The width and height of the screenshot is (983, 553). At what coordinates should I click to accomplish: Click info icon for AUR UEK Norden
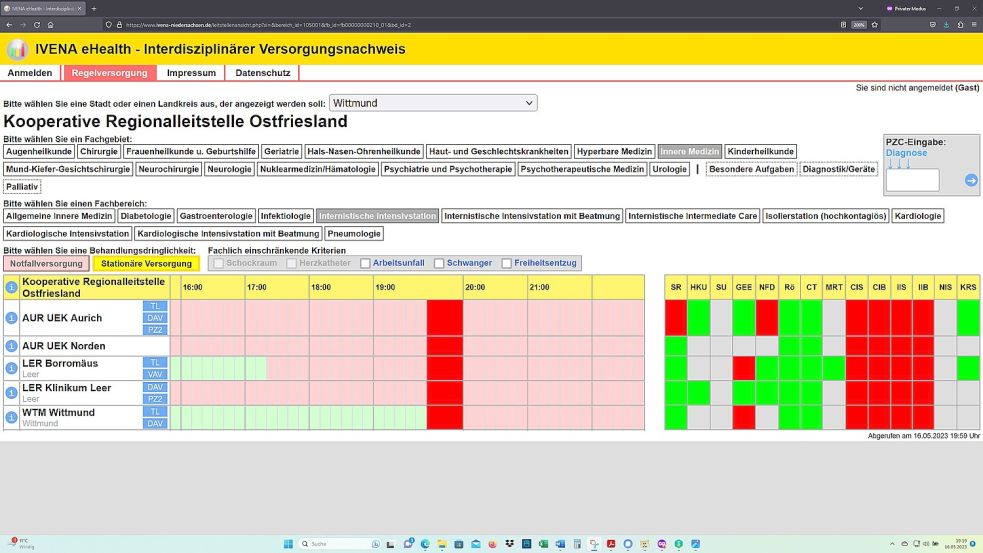point(11,346)
